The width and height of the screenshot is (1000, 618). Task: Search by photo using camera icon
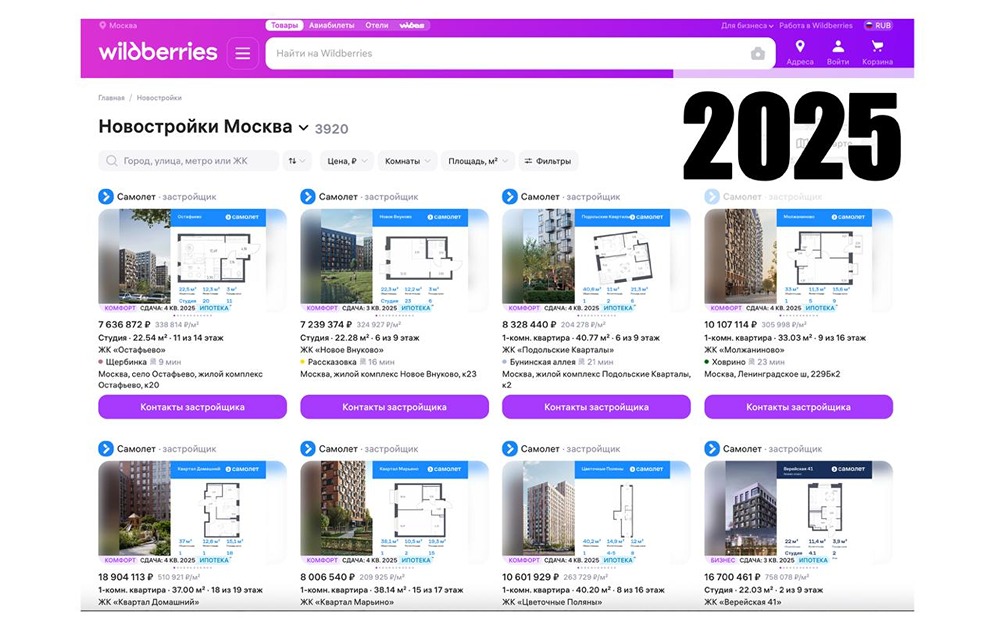pyautogui.click(x=758, y=54)
